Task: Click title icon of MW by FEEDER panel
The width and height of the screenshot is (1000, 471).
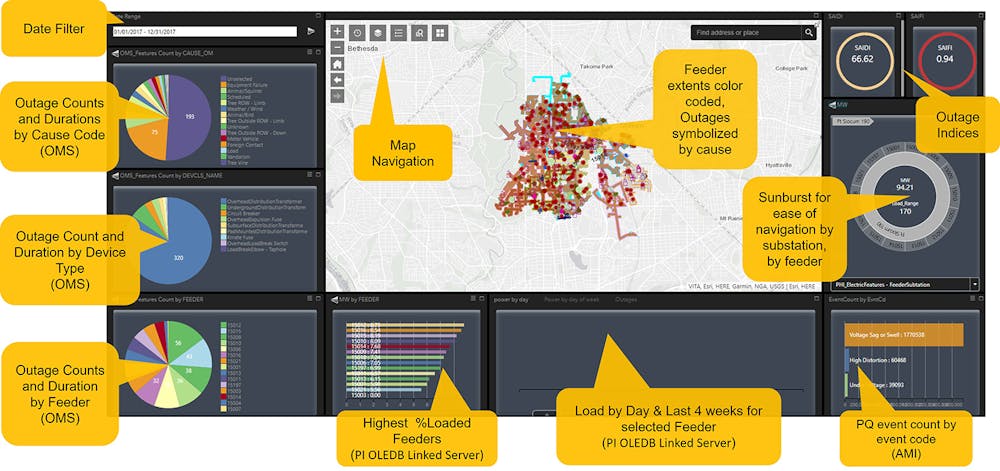Action: coord(334,299)
